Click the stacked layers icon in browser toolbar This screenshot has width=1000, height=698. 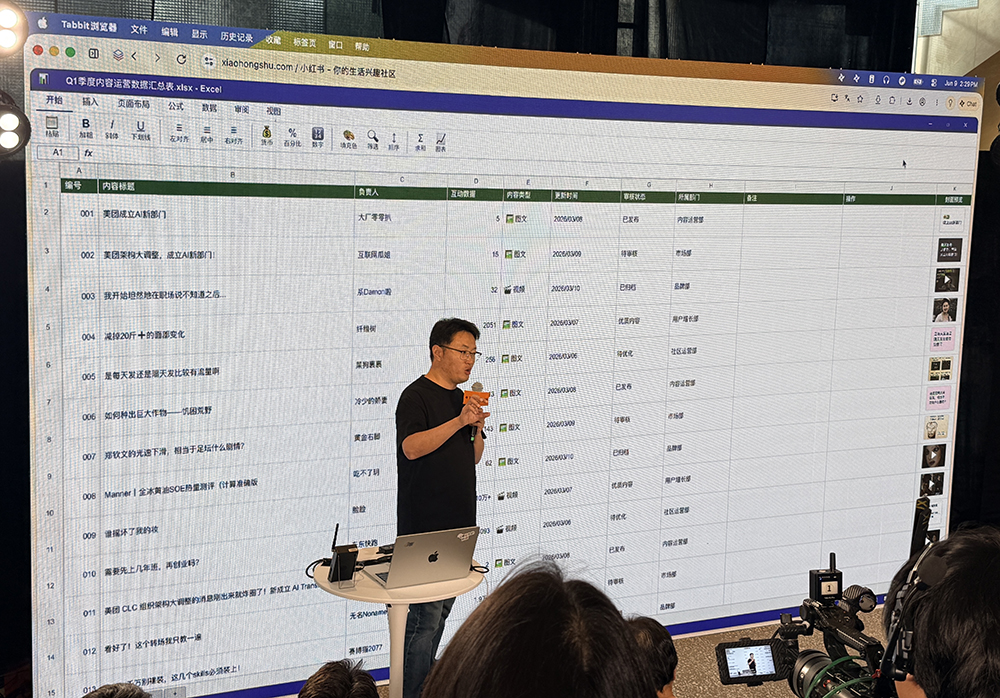[x=118, y=55]
